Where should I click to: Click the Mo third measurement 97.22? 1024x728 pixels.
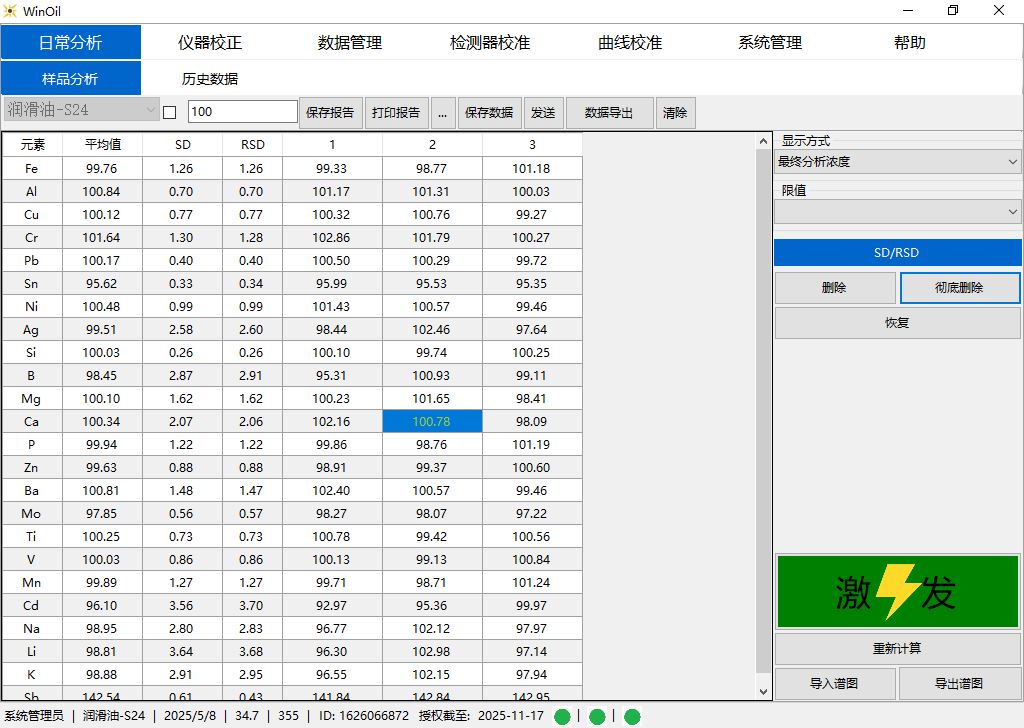click(x=532, y=513)
